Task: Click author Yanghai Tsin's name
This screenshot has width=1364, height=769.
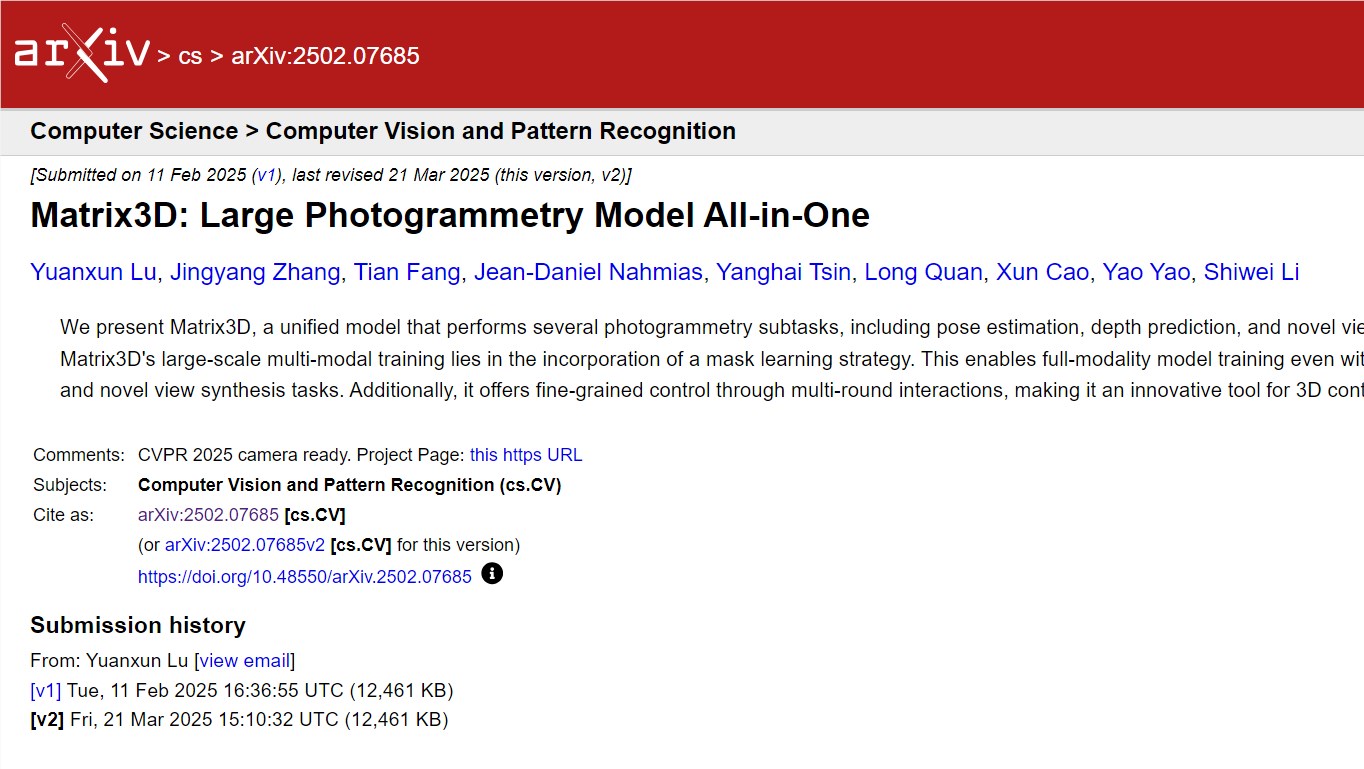Action: pyautogui.click(x=783, y=272)
